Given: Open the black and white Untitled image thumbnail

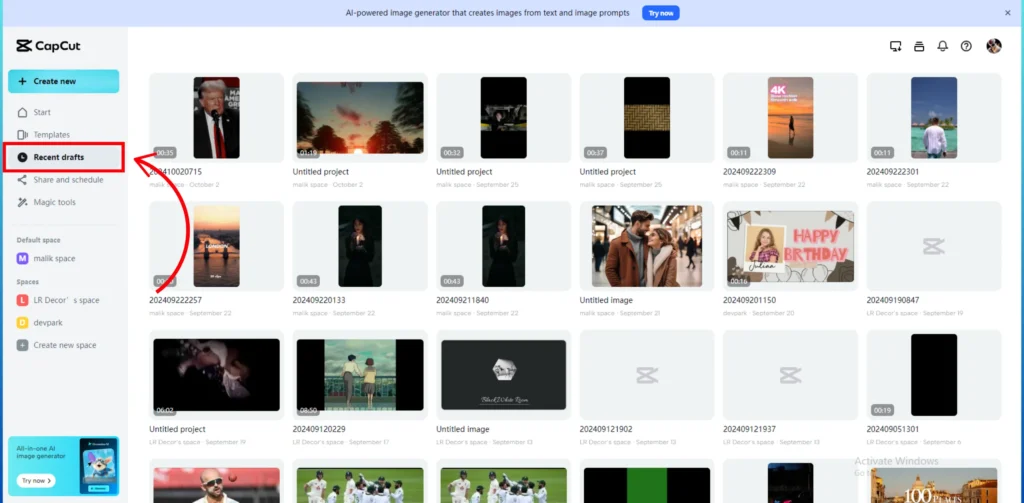Looking at the screenshot, I should [504, 375].
